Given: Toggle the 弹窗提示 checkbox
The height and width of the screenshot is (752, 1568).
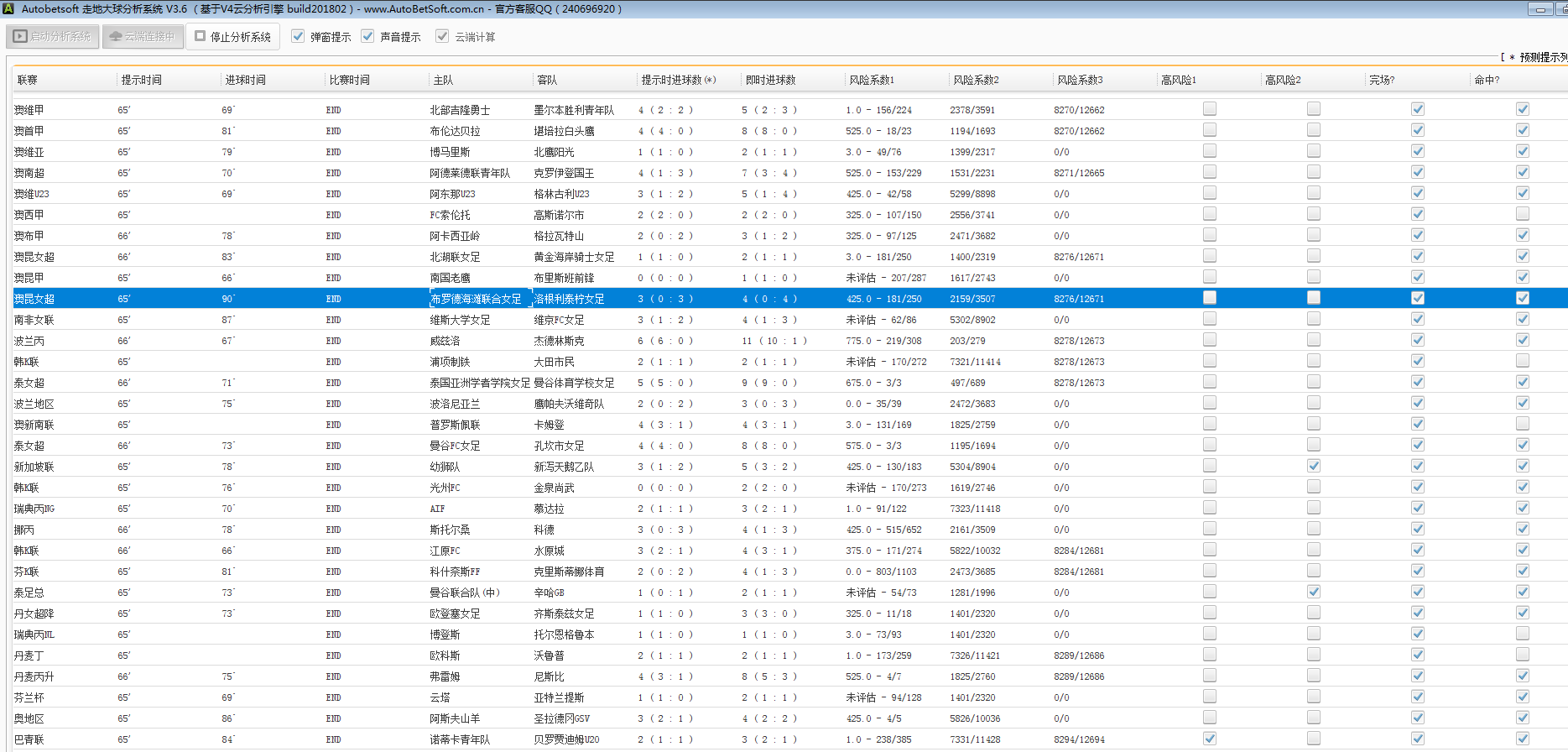Looking at the screenshot, I should 298,37.
